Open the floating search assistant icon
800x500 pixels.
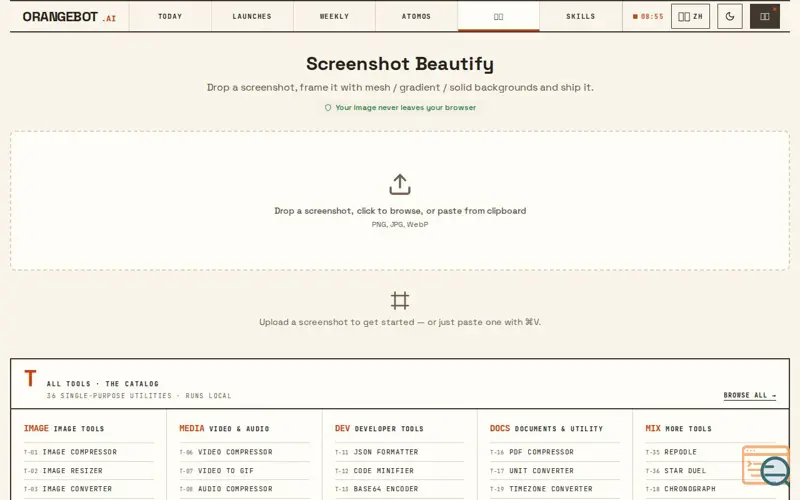coord(766,466)
